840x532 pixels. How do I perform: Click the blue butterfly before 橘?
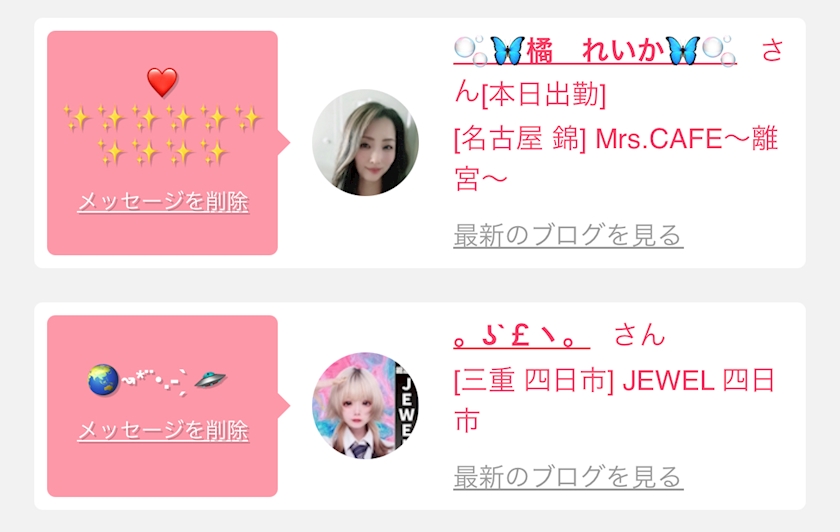pyautogui.click(x=507, y=50)
